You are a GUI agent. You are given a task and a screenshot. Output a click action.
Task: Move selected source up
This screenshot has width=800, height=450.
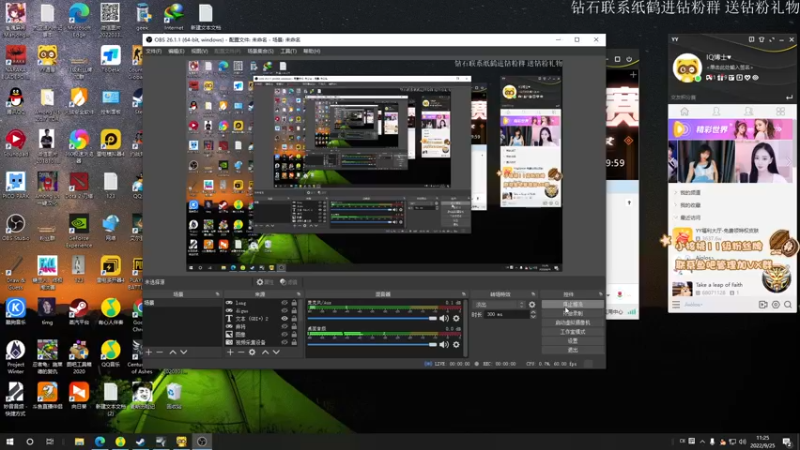point(265,352)
